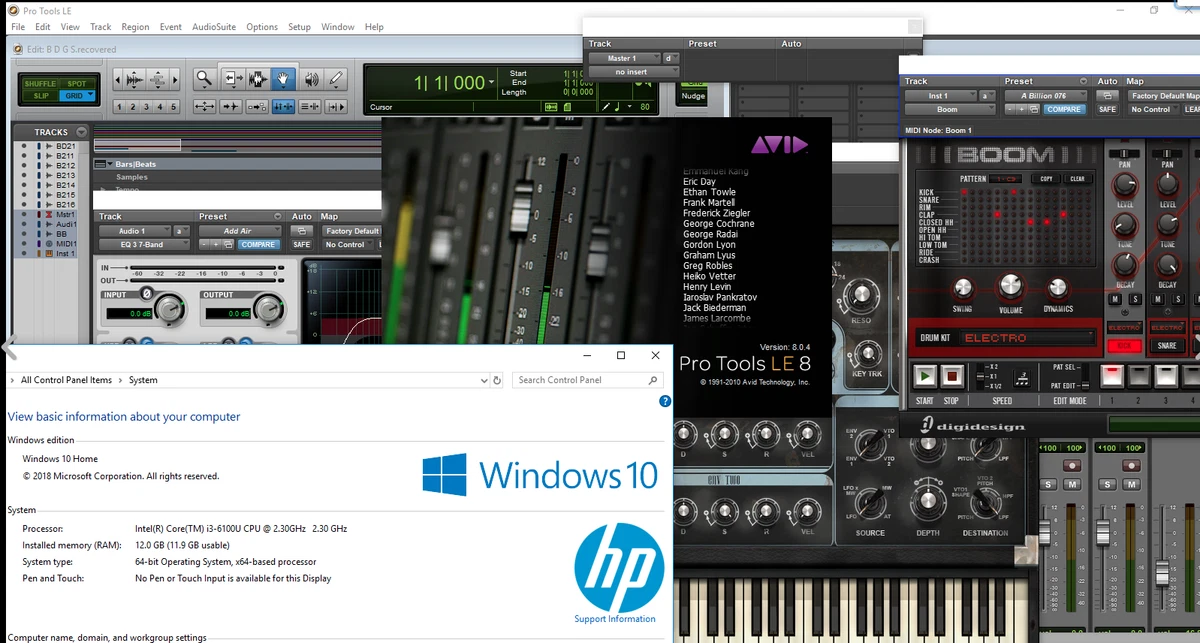
Task: Select the Pencil tool
Action: click(x=335, y=76)
